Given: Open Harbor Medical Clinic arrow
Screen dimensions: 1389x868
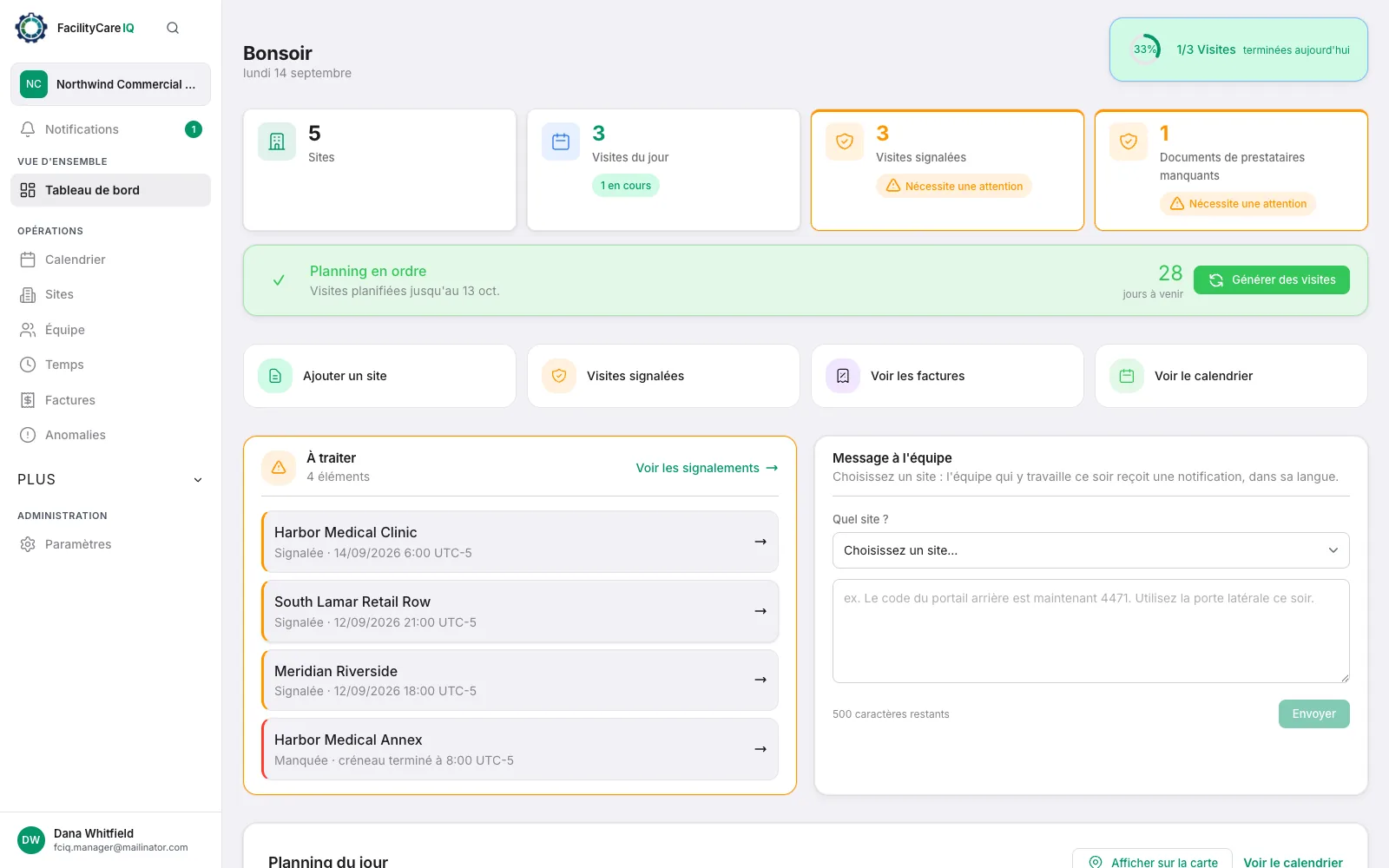Looking at the screenshot, I should pyautogui.click(x=760, y=542).
